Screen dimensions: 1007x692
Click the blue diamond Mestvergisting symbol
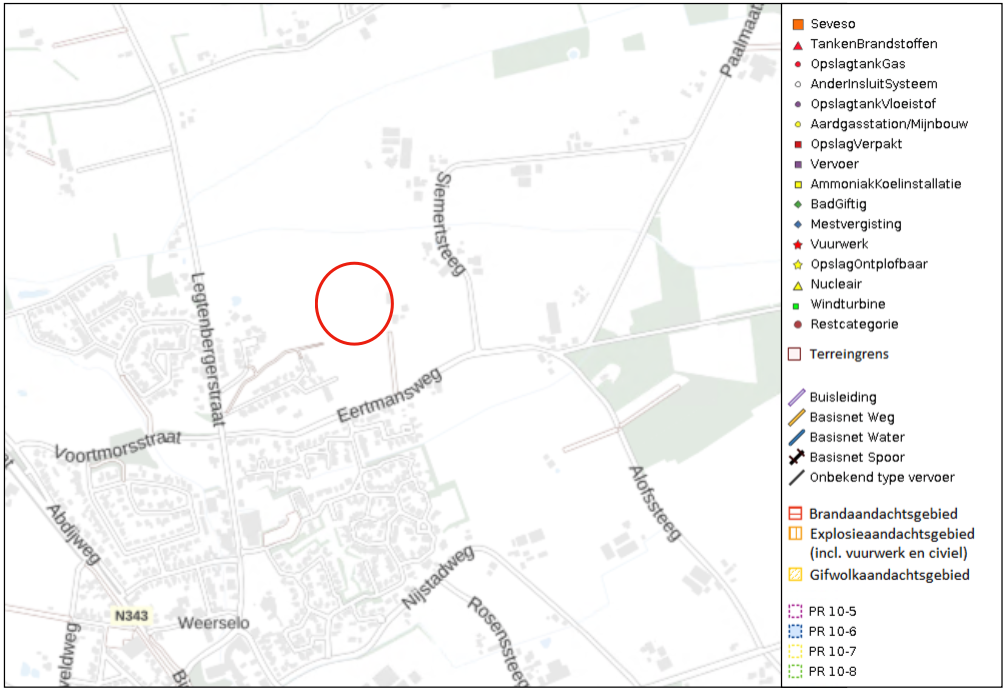coord(798,225)
